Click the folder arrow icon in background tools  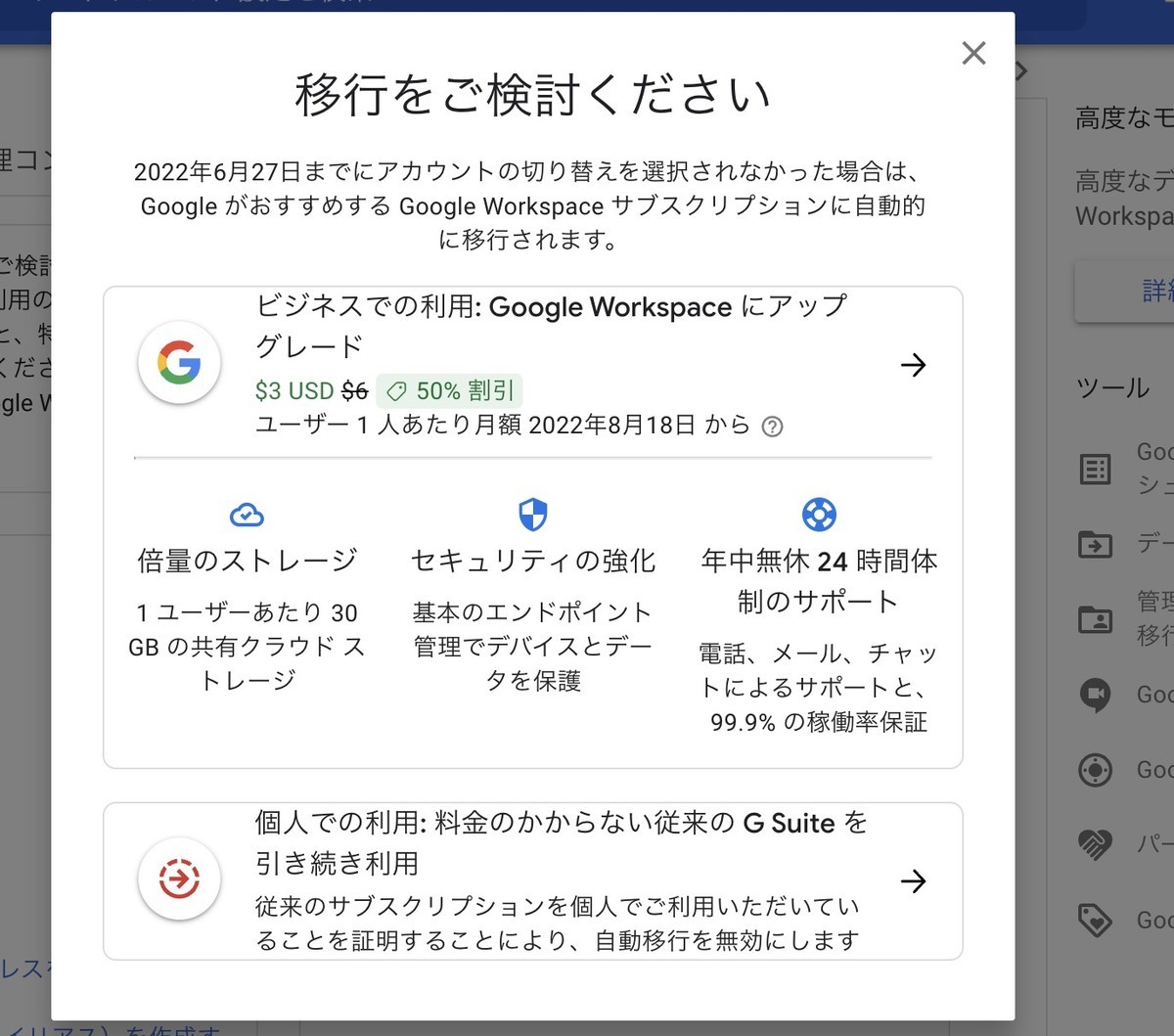[x=1095, y=544]
